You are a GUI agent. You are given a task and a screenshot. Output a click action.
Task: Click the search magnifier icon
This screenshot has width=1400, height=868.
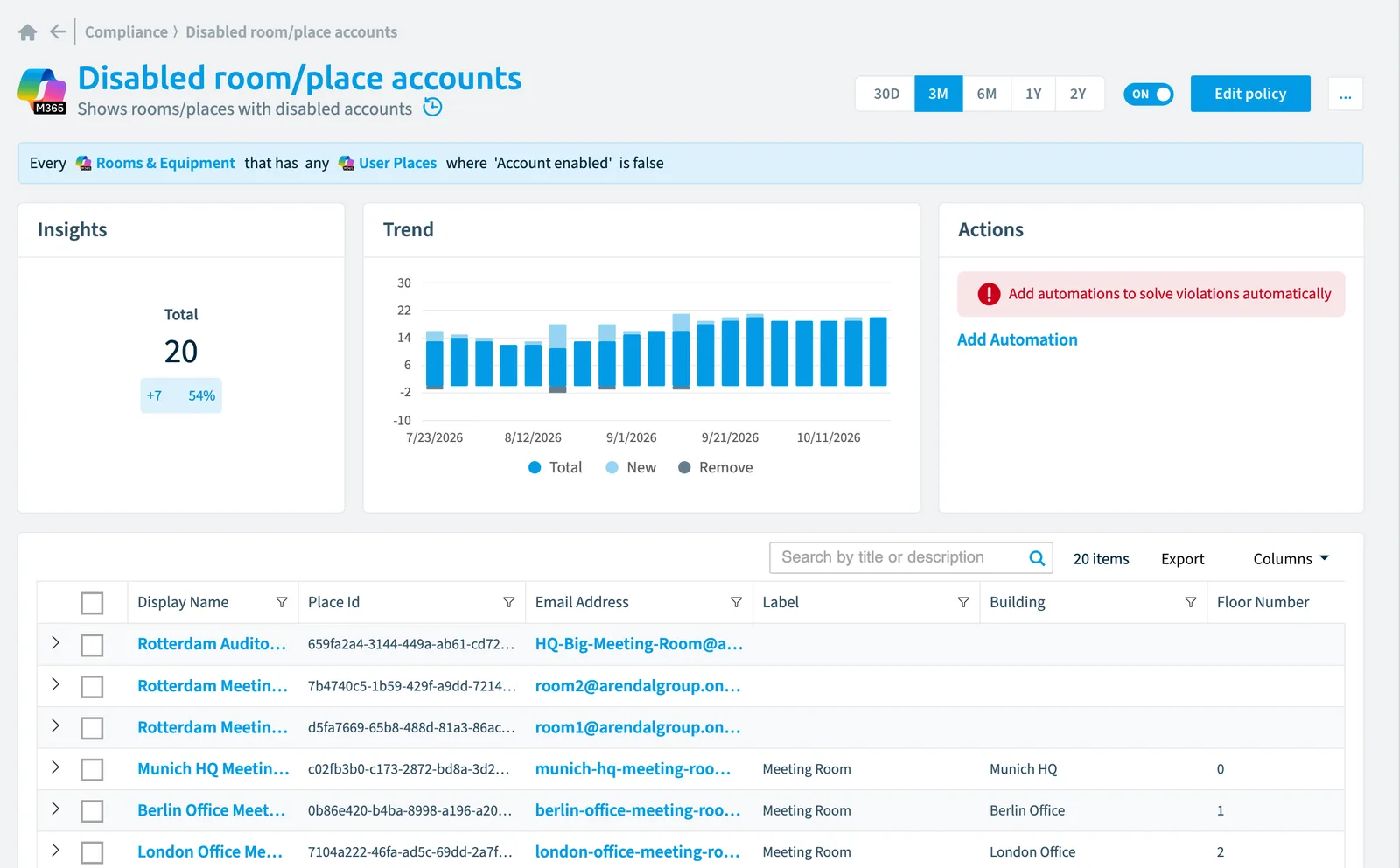[x=1037, y=558]
